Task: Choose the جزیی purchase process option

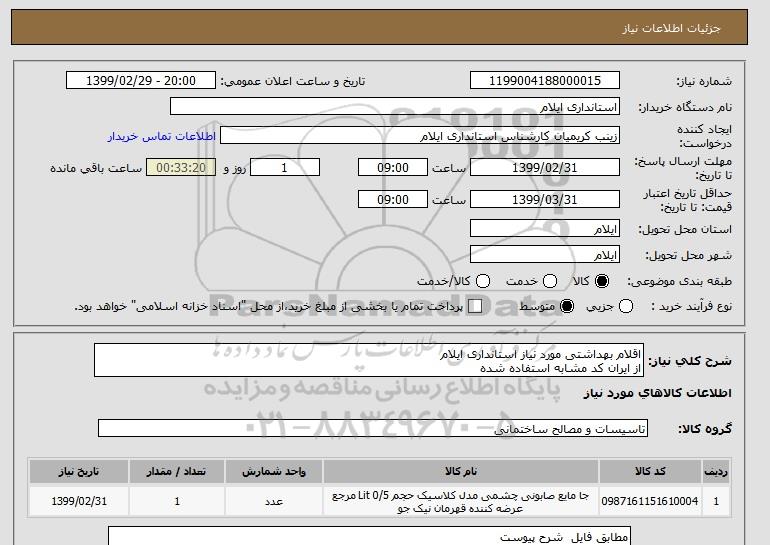Action: point(626,306)
